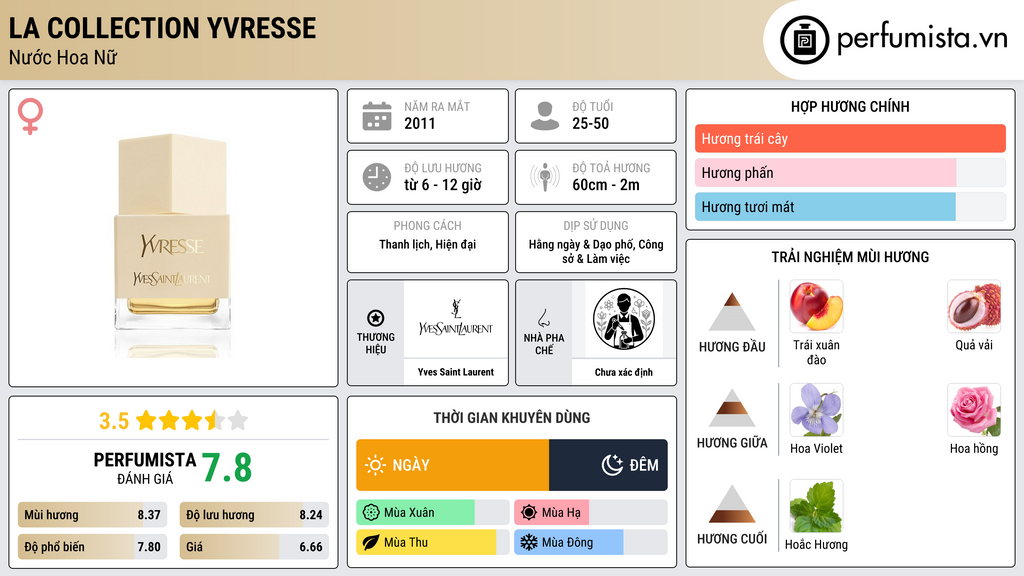The image size is (1024, 576).
Task: Click the nose icon above Nhà pha chế
Action: pyautogui.click(x=543, y=318)
